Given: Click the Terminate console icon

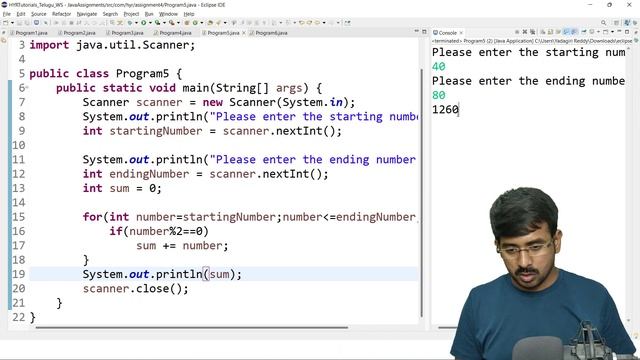Looking at the screenshot, I should tap(517, 32).
